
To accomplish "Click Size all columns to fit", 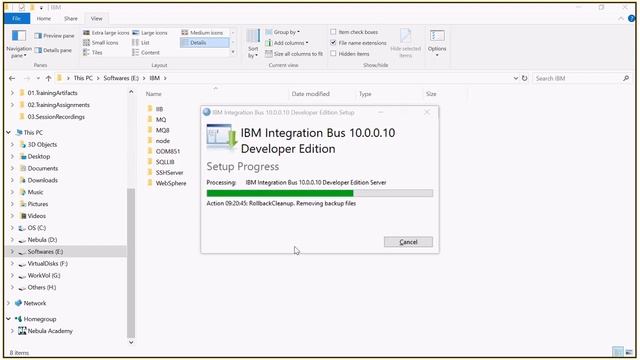I will click(x=294, y=54).
